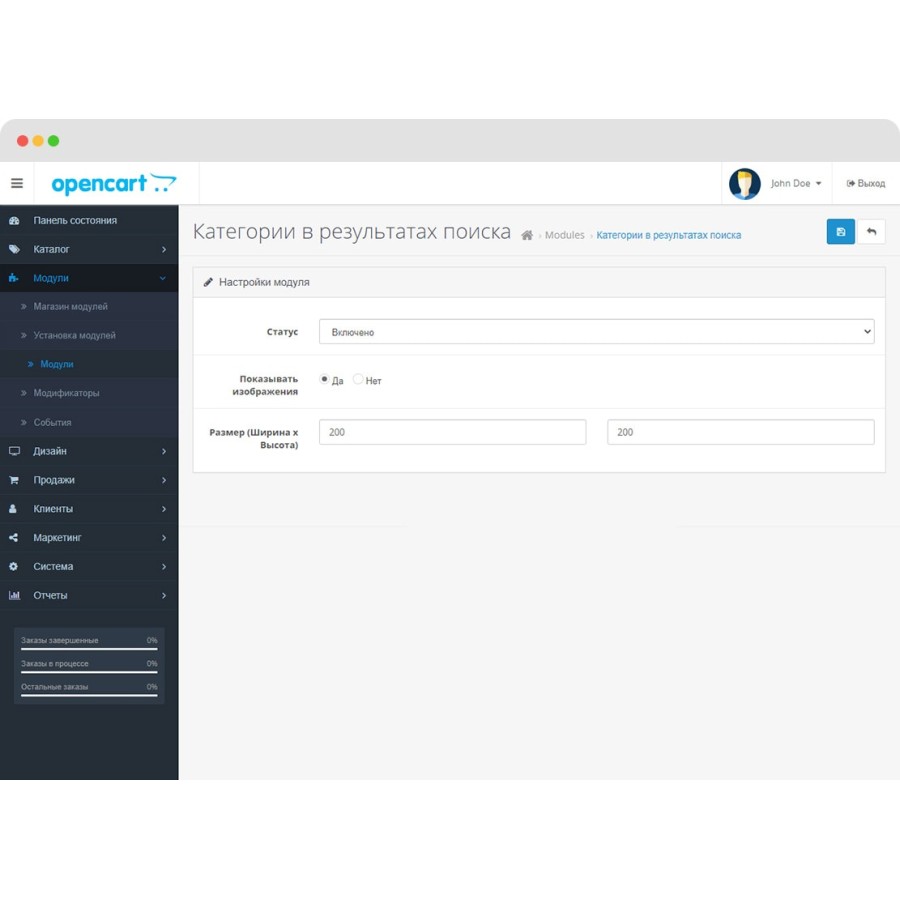900x900 pixels.
Task: Click the puzzle icon beside Модули
Action: pos(14,278)
